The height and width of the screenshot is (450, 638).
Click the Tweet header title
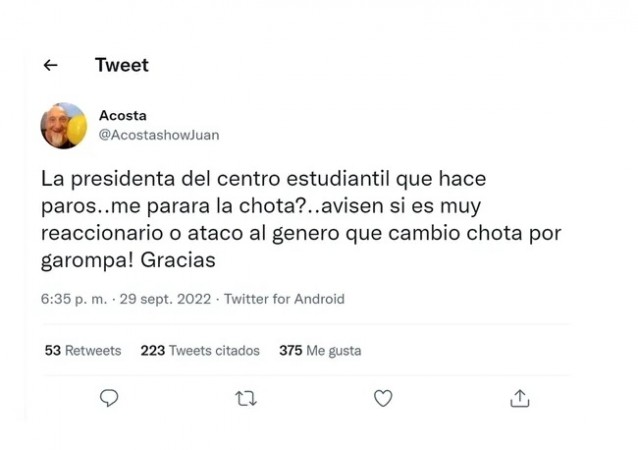[121, 66]
